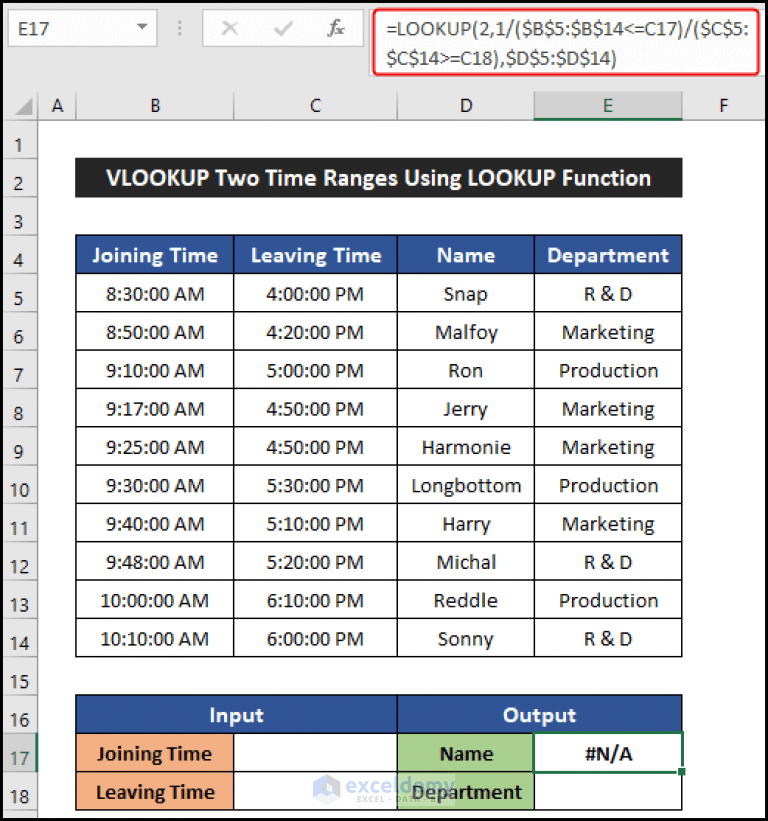Click the Cancel (X) icon in formula bar
This screenshot has height=821, width=768.
[229, 28]
